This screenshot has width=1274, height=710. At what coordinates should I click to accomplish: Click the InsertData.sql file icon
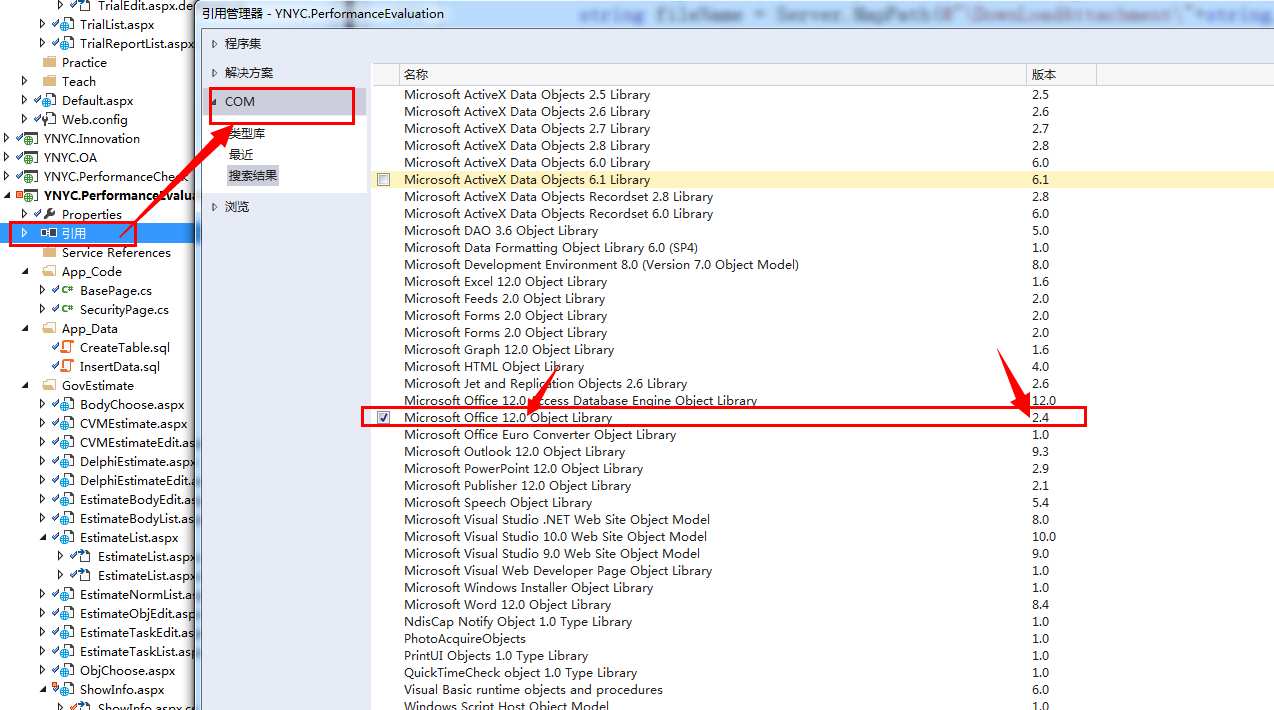coord(67,366)
